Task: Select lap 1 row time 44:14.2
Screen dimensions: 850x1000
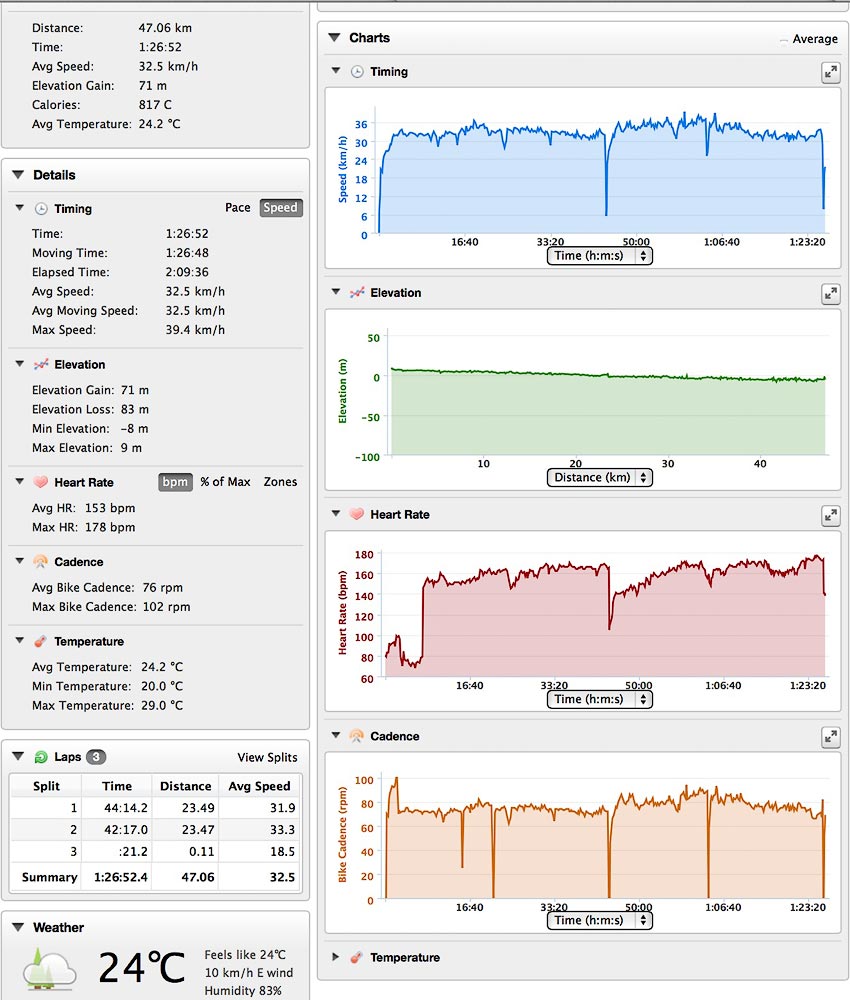Action: point(126,807)
